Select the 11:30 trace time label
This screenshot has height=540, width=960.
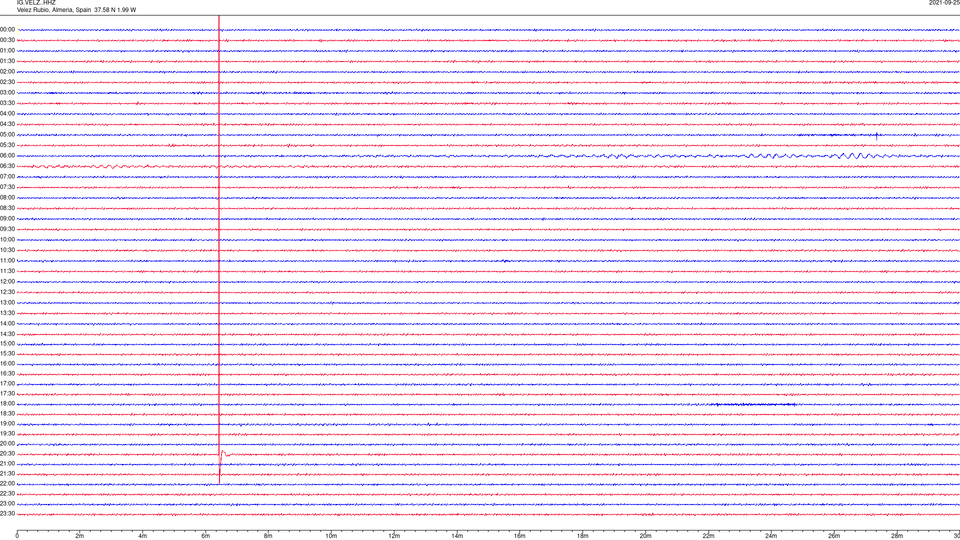7,271
